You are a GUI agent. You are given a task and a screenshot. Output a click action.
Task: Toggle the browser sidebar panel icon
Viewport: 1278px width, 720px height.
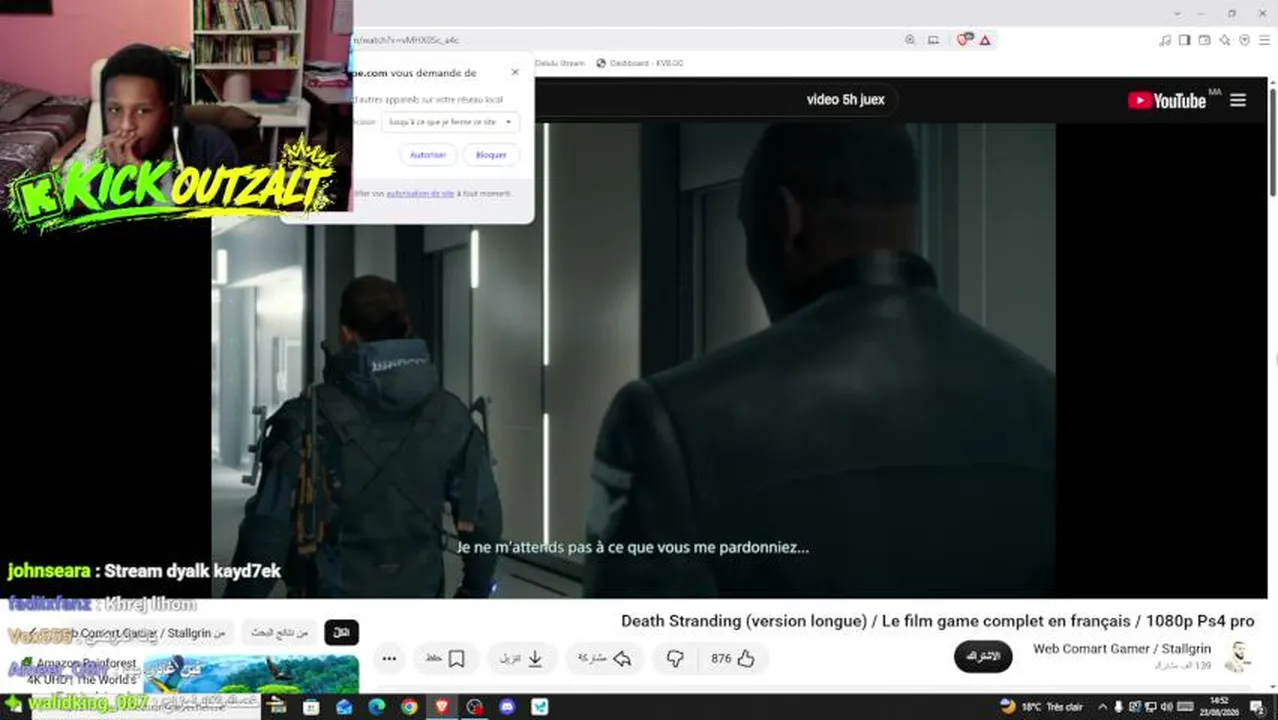pyautogui.click(x=1184, y=40)
